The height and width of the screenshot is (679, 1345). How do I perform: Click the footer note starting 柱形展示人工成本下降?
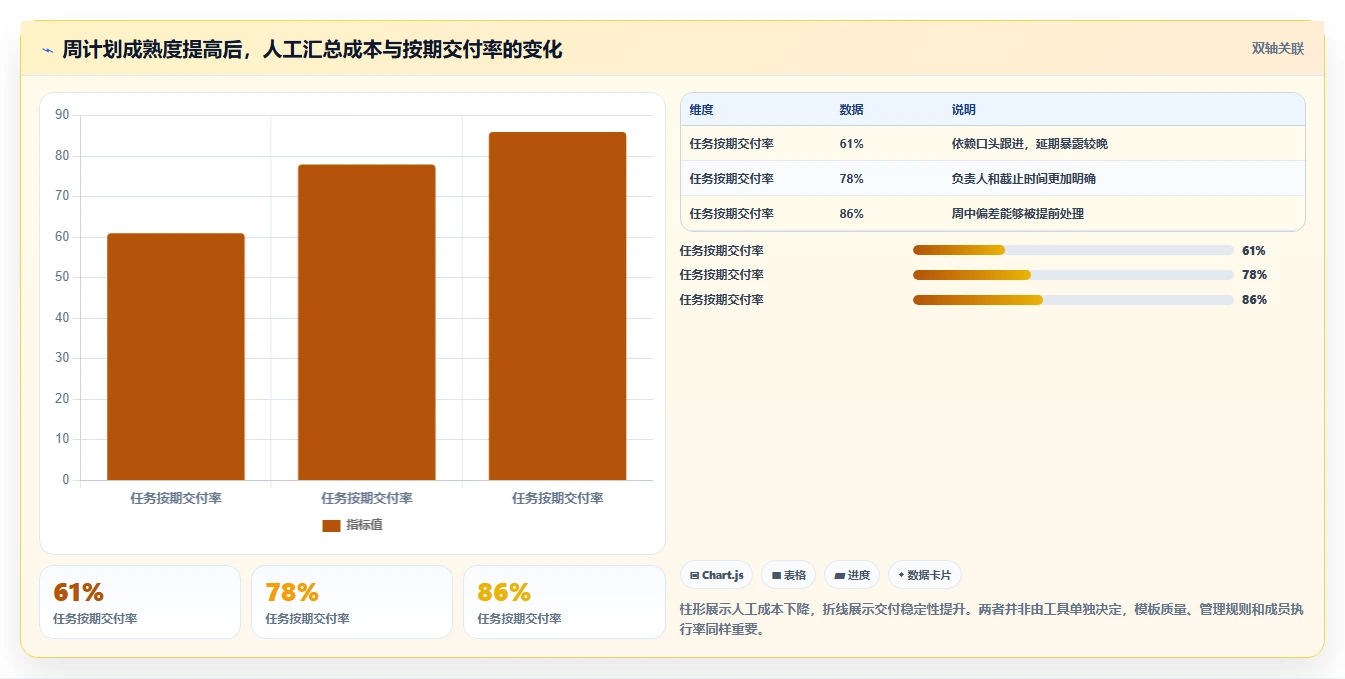(x=991, y=619)
